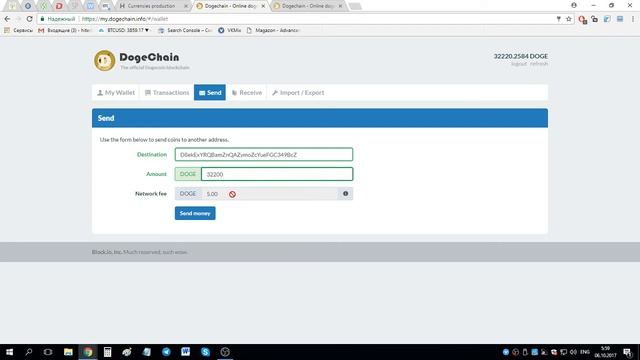Click the network fee info icon

click(345, 193)
